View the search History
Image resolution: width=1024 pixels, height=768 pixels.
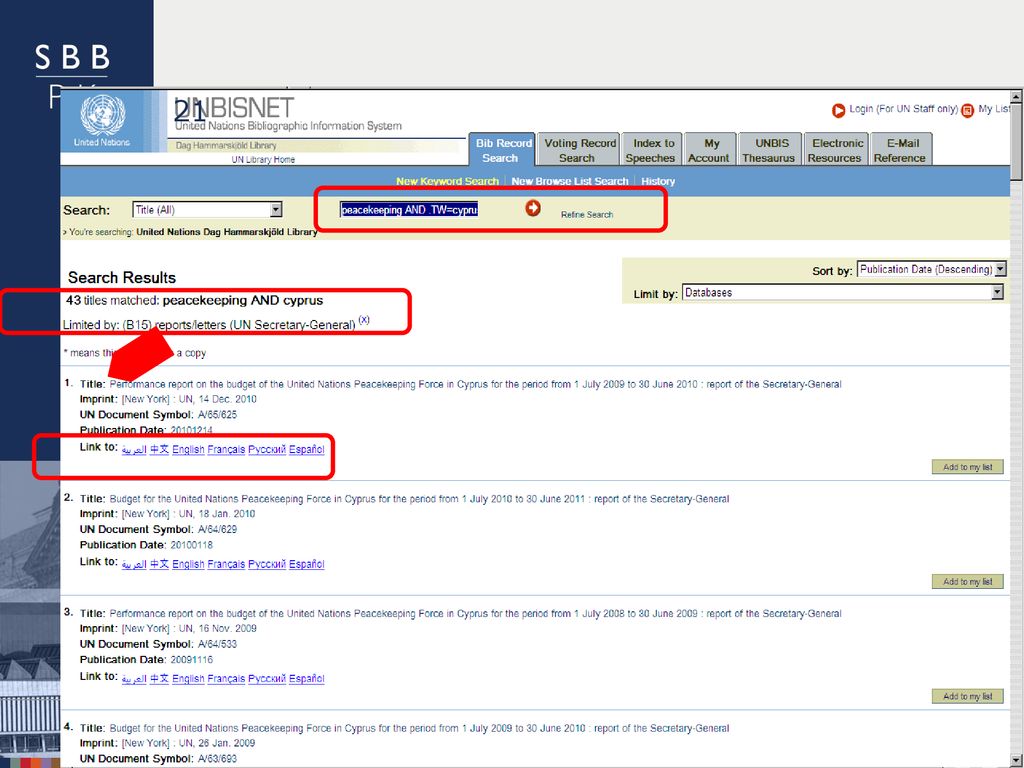coord(658,181)
